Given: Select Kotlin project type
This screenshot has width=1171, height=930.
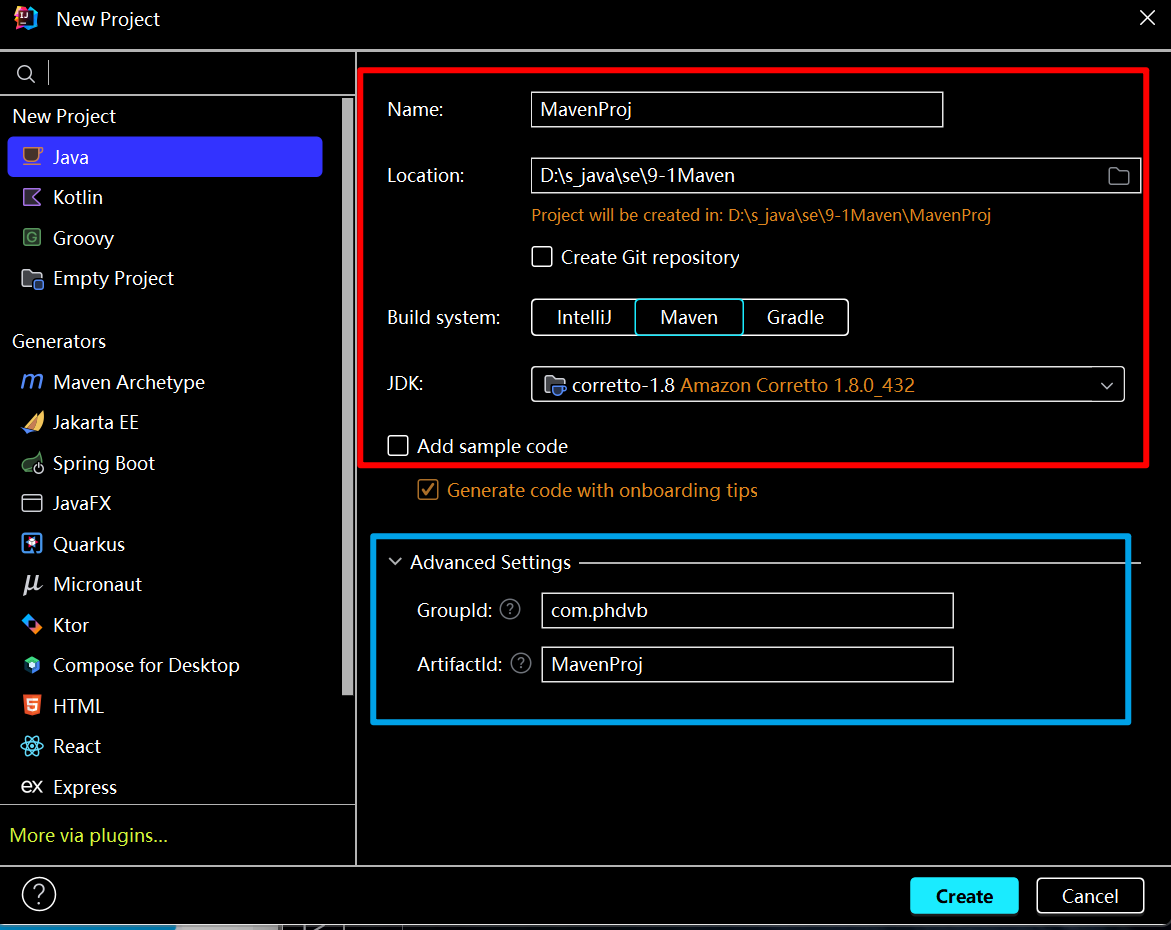Looking at the screenshot, I should [x=165, y=197].
